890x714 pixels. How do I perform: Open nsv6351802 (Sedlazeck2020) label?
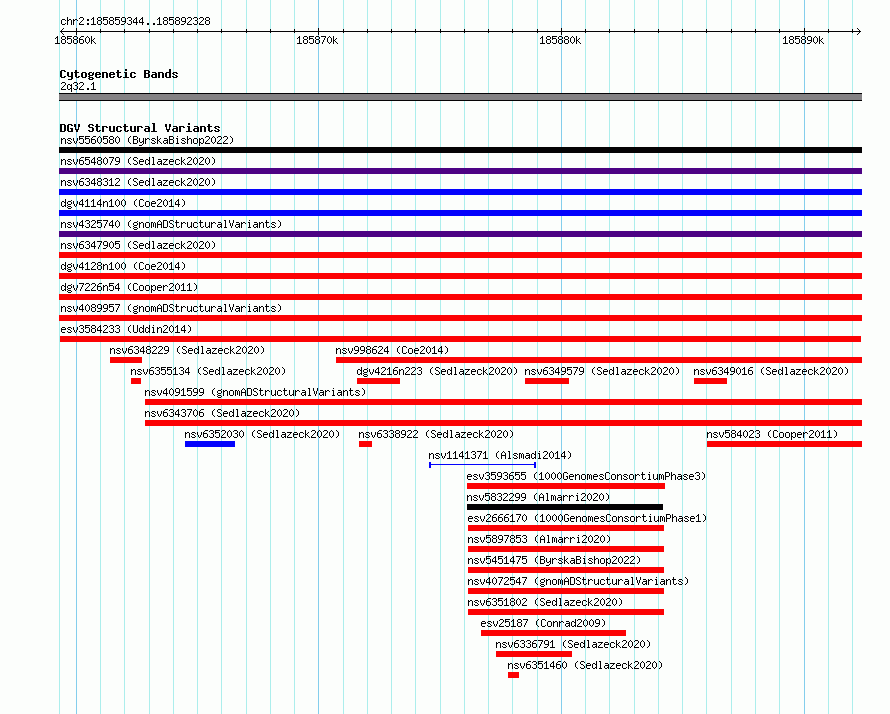point(545,602)
